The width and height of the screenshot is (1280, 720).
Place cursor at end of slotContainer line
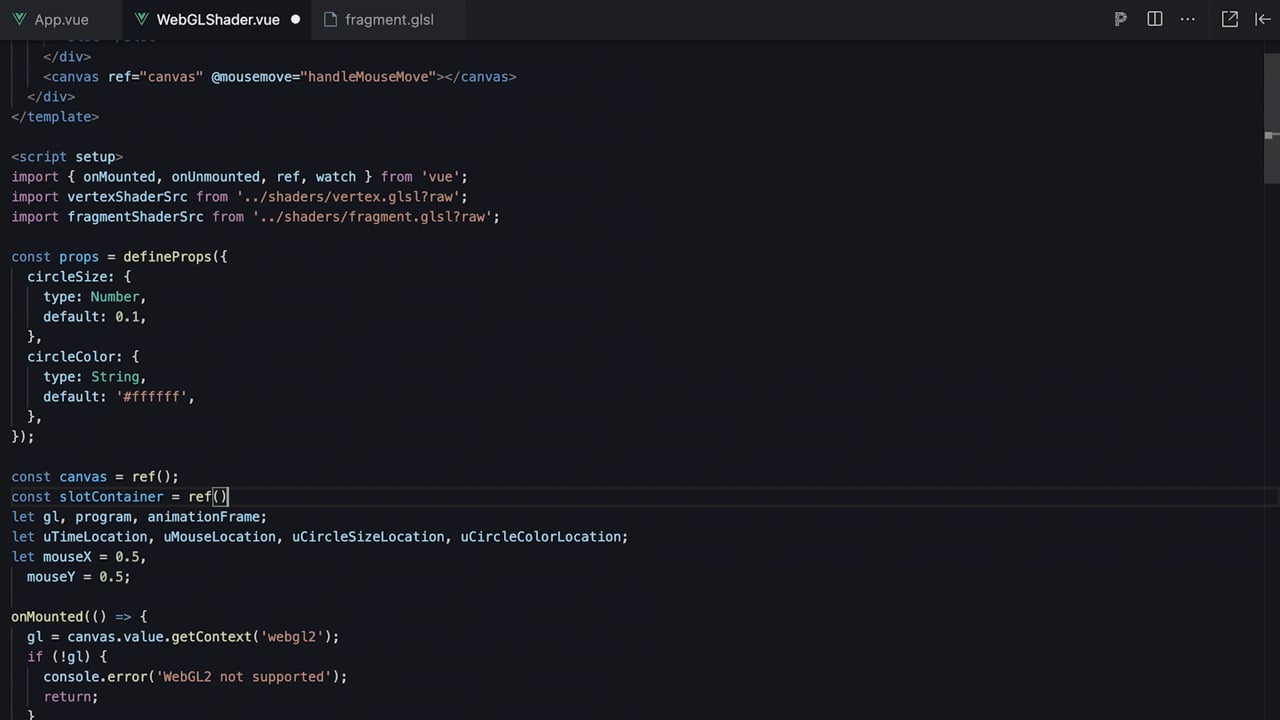(x=229, y=496)
